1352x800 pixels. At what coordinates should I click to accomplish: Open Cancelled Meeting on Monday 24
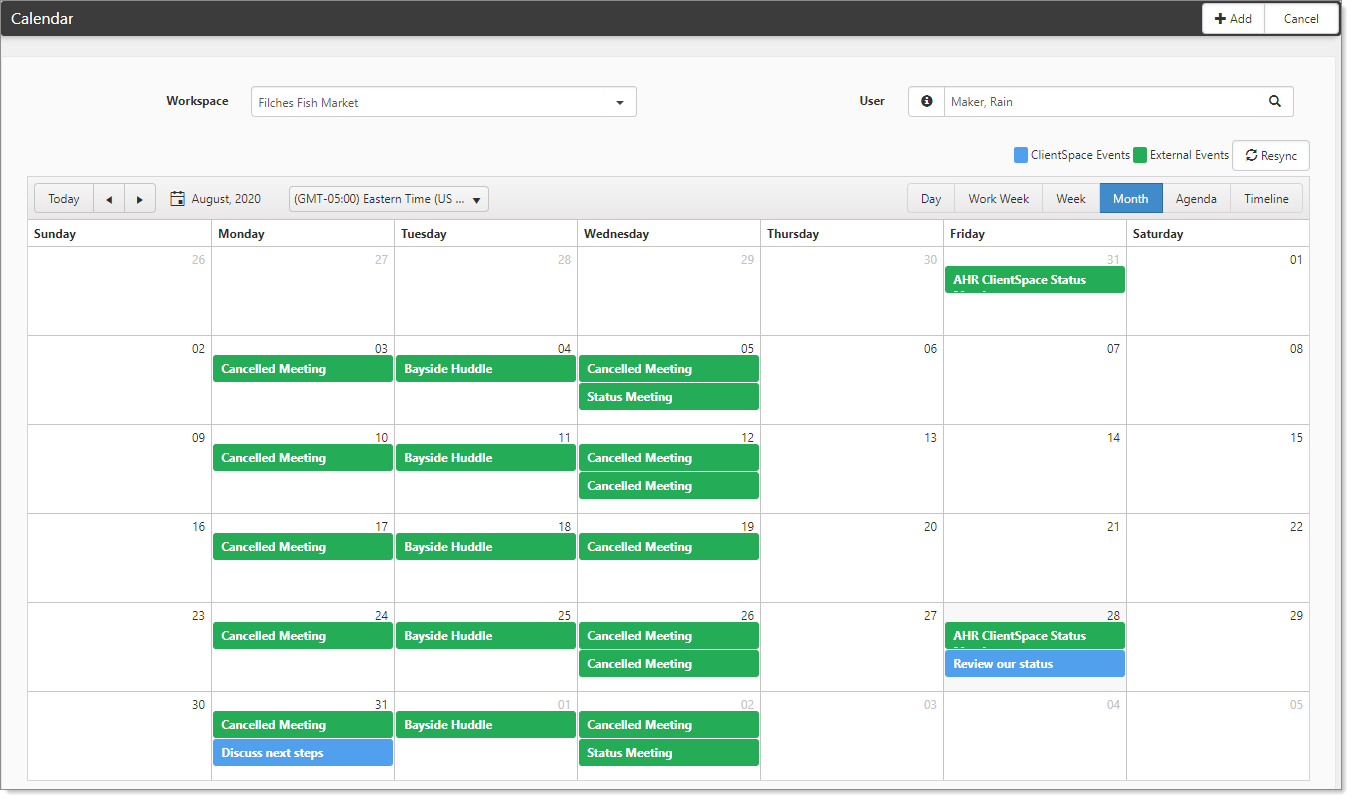coord(303,636)
